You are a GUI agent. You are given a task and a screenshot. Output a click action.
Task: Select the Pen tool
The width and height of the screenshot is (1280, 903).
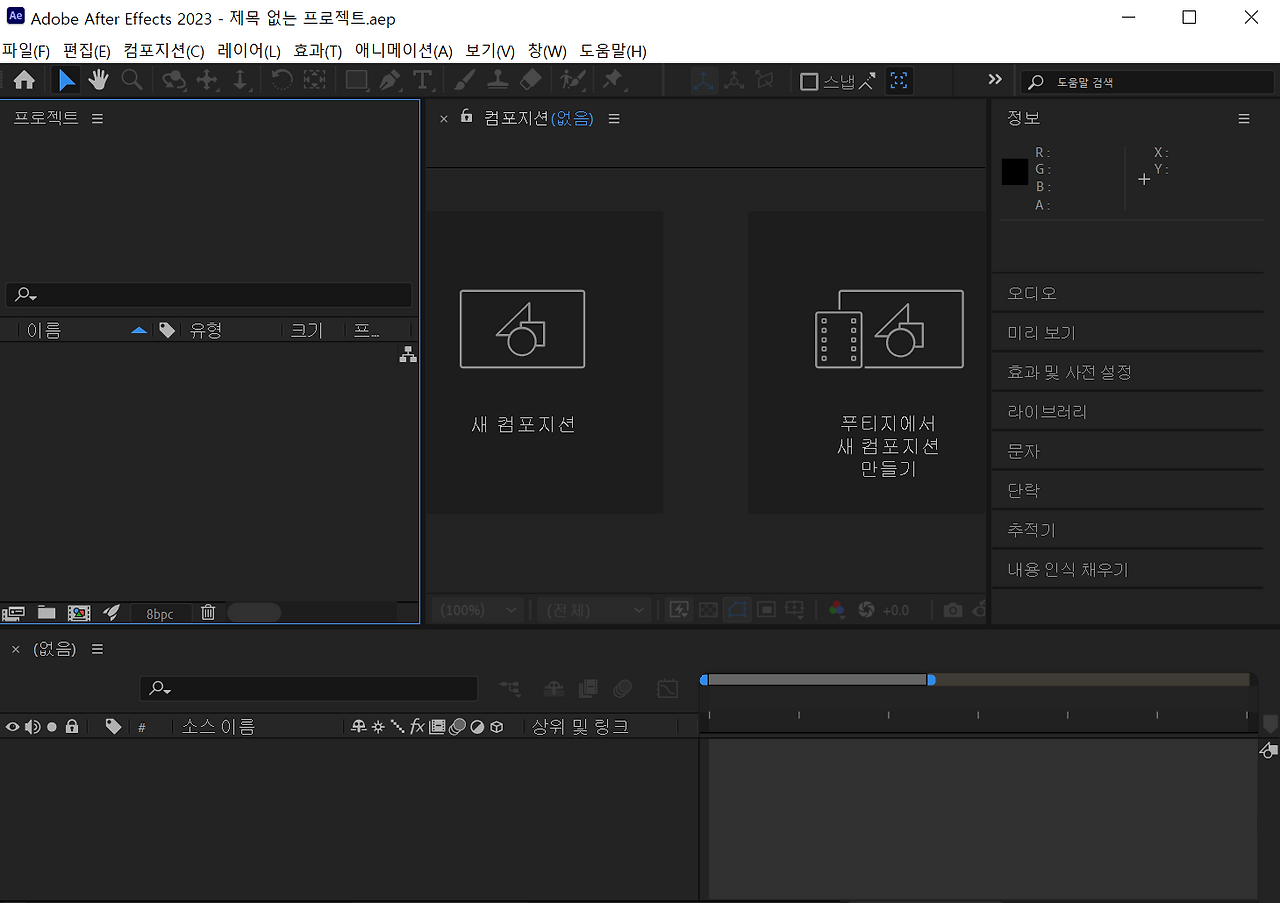click(390, 80)
